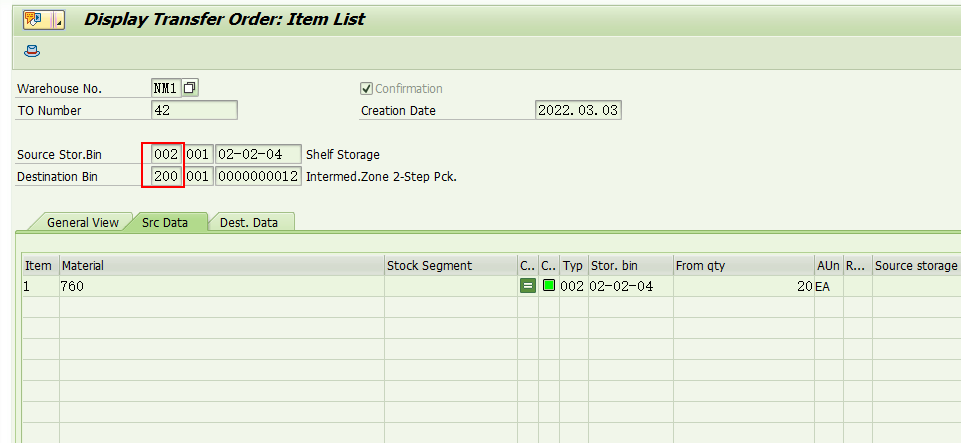
Task: Click the equals confirmation icon in item row
Action: (527, 286)
